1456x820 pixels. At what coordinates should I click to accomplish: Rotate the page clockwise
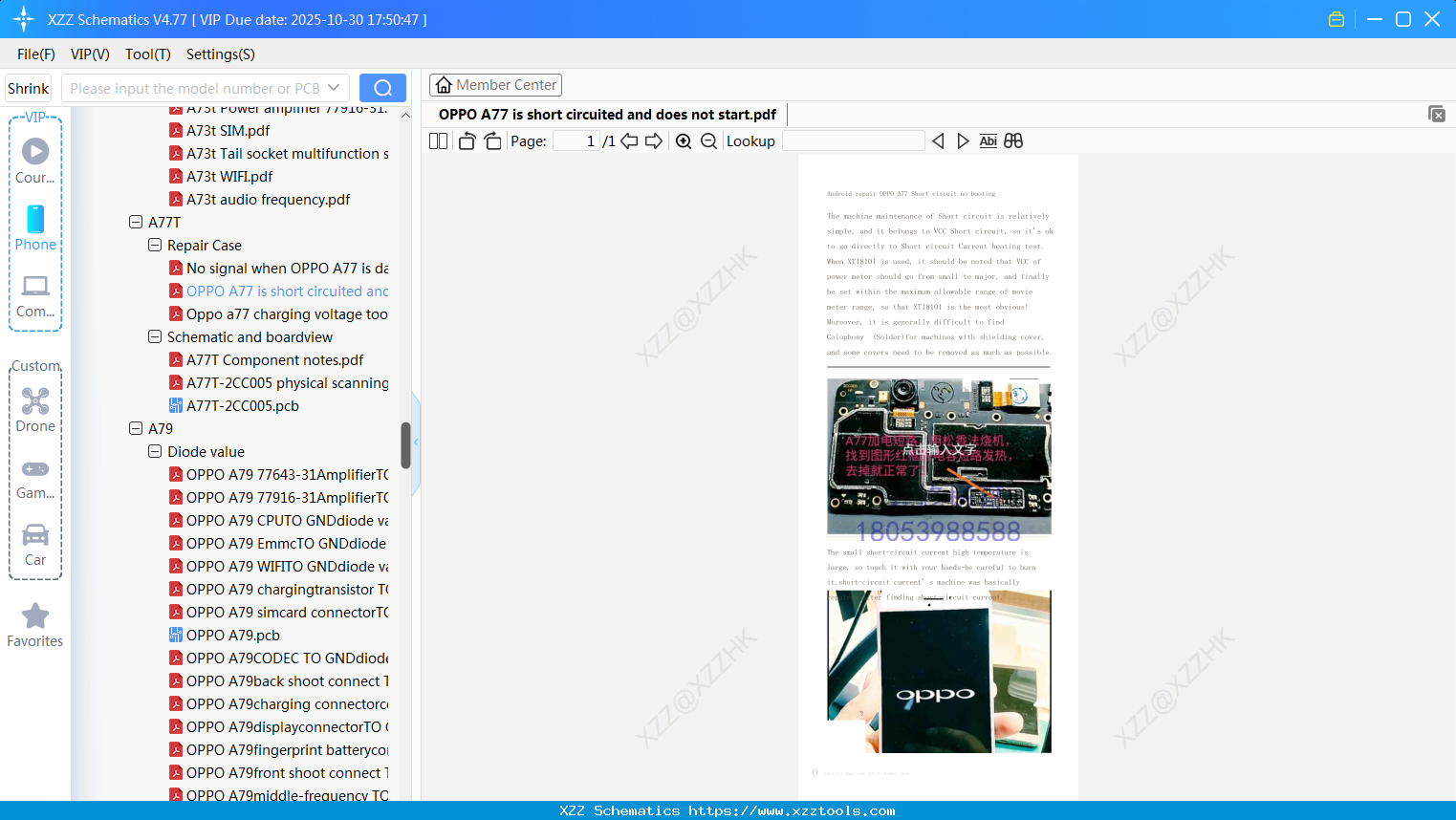(x=492, y=141)
